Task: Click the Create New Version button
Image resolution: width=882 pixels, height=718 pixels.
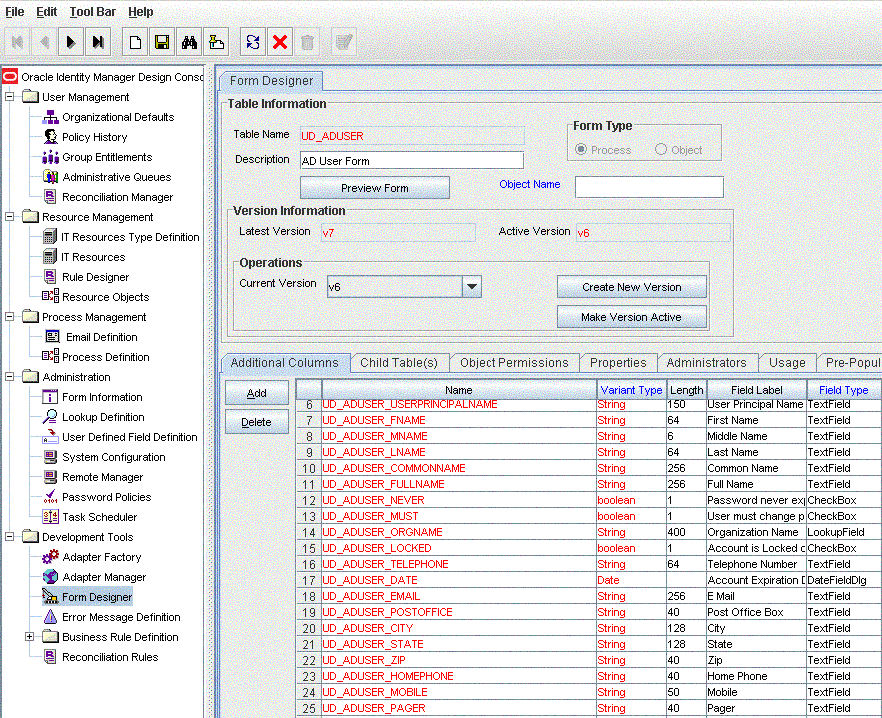Action: click(631, 287)
